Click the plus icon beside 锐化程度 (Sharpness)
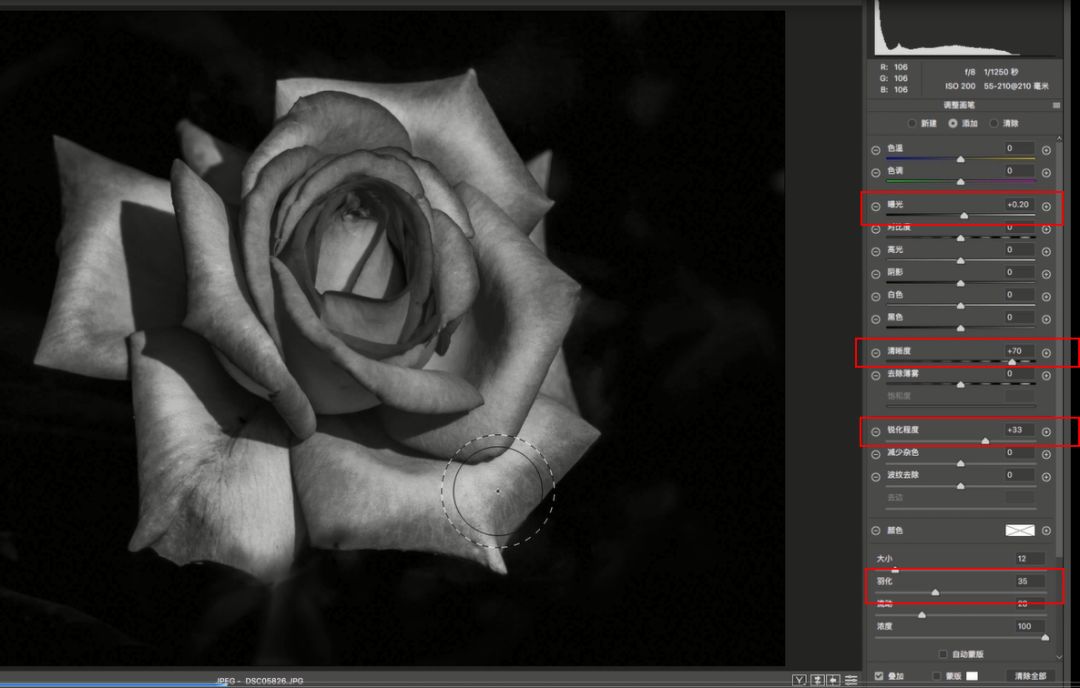 point(1046,432)
